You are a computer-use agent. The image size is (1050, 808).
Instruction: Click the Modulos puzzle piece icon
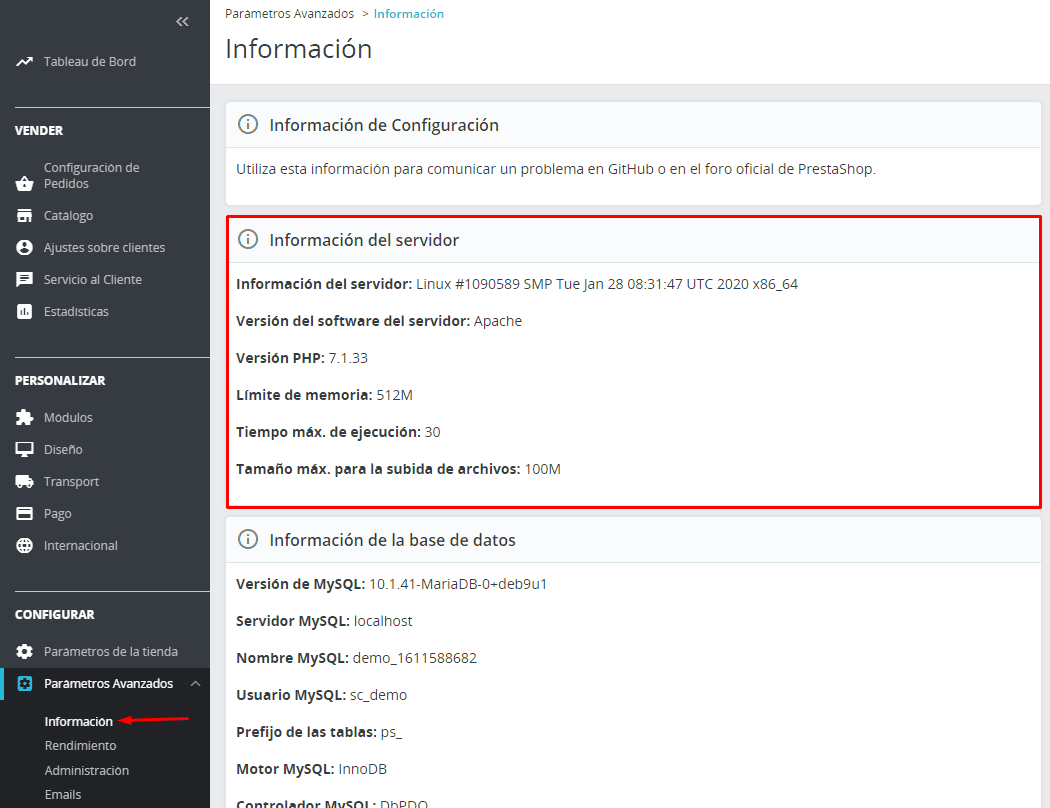[x=25, y=418]
